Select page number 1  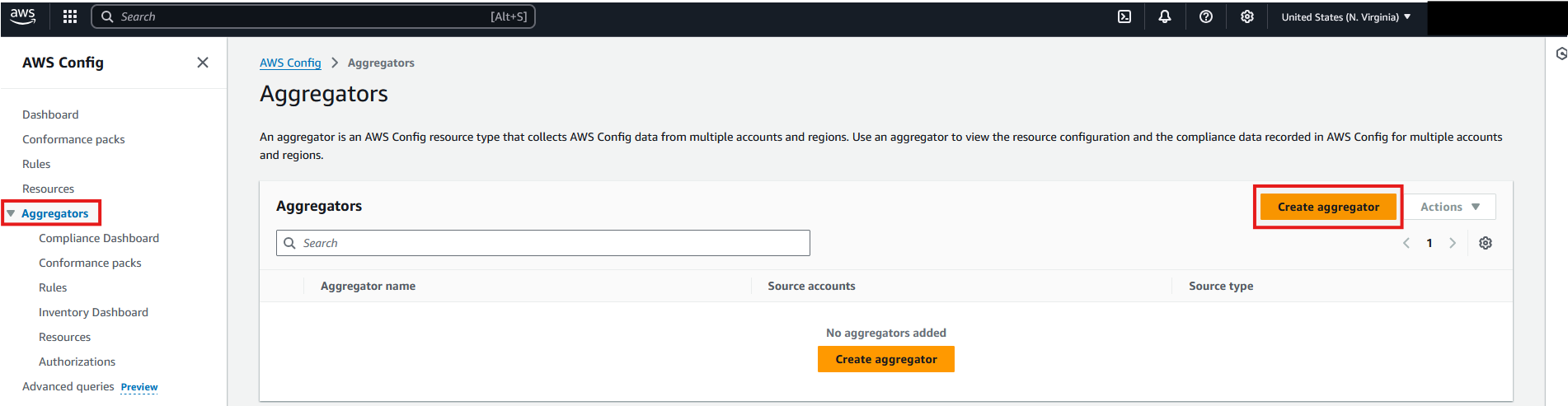(x=1430, y=243)
